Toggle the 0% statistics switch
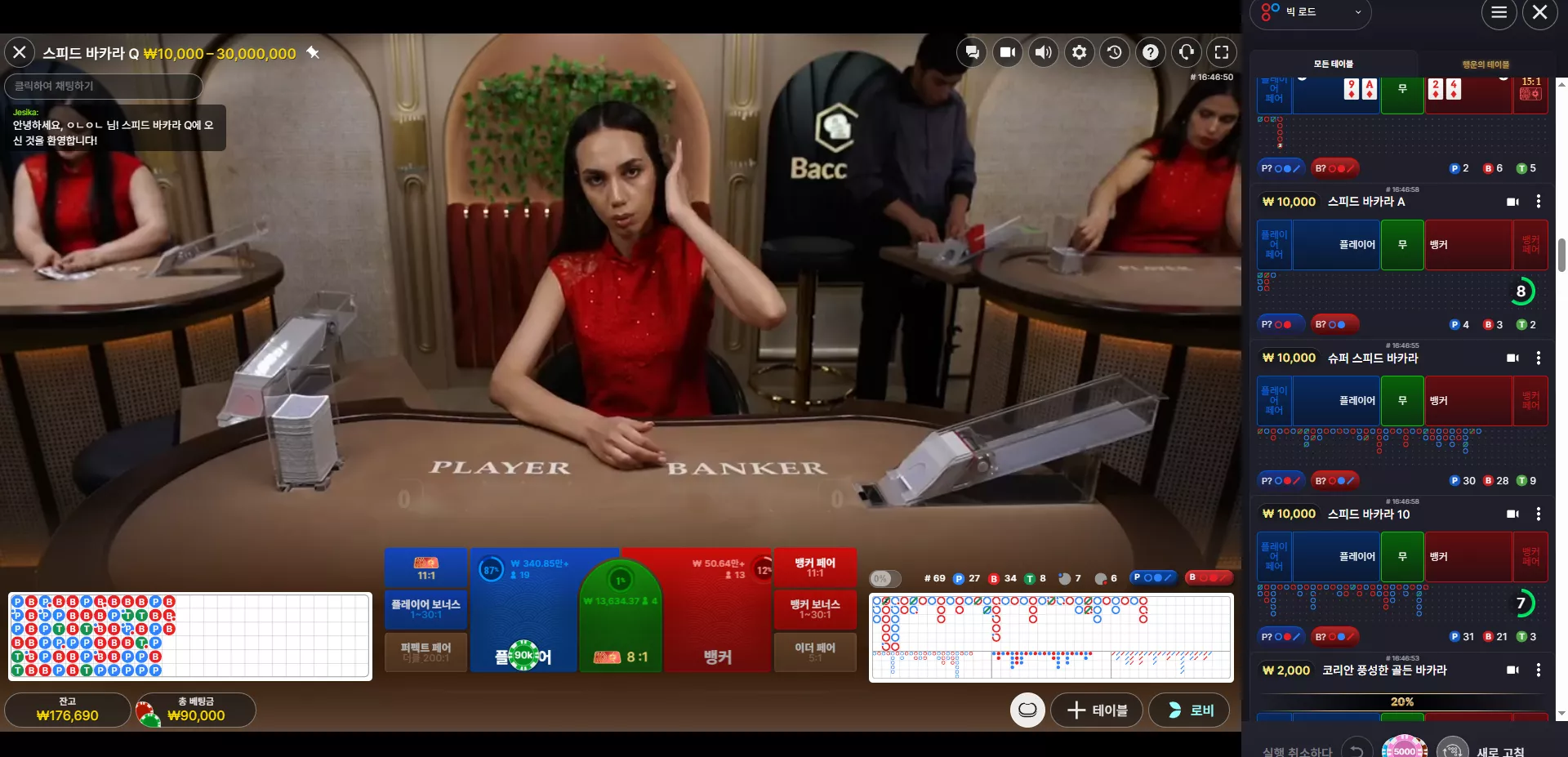1568x757 pixels. 885,579
